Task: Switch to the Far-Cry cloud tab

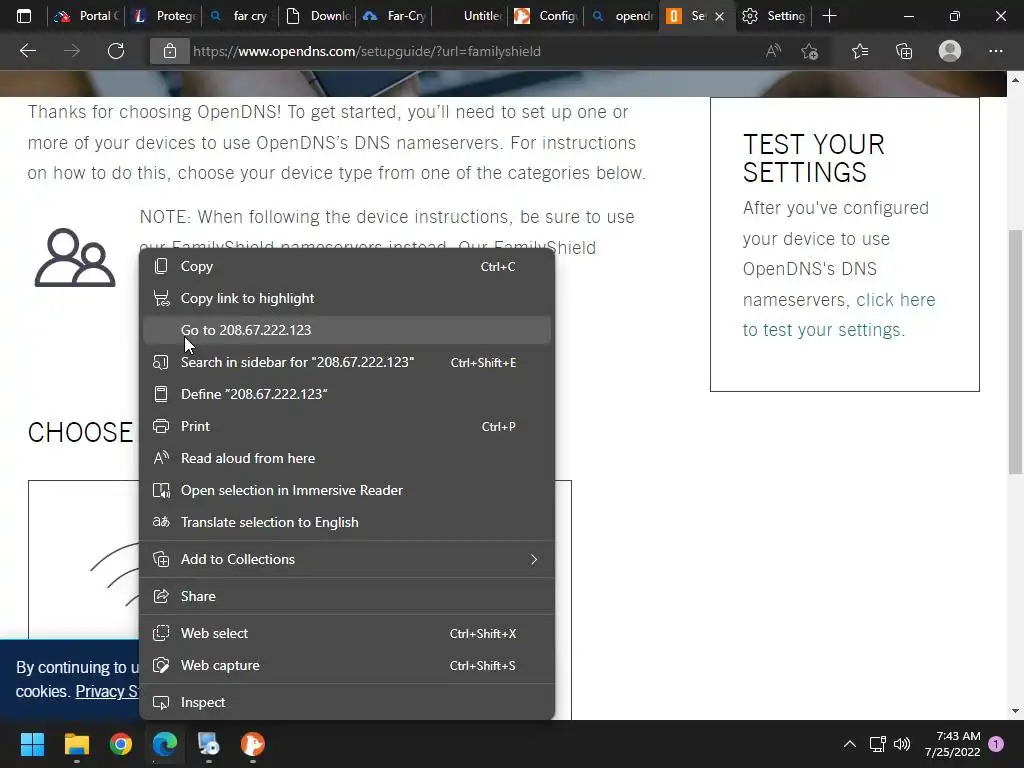Action: tap(395, 16)
